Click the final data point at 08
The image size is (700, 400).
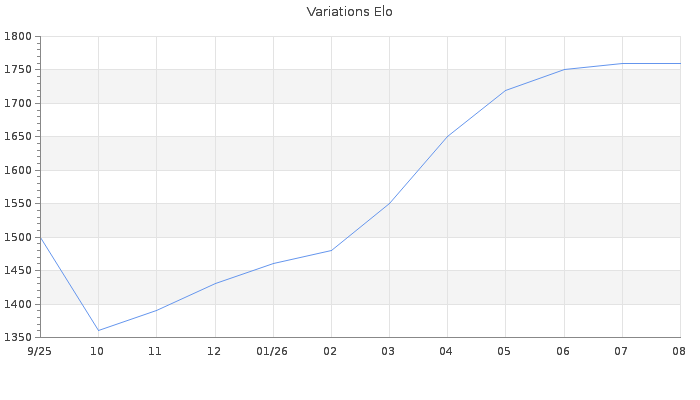[680, 63]
